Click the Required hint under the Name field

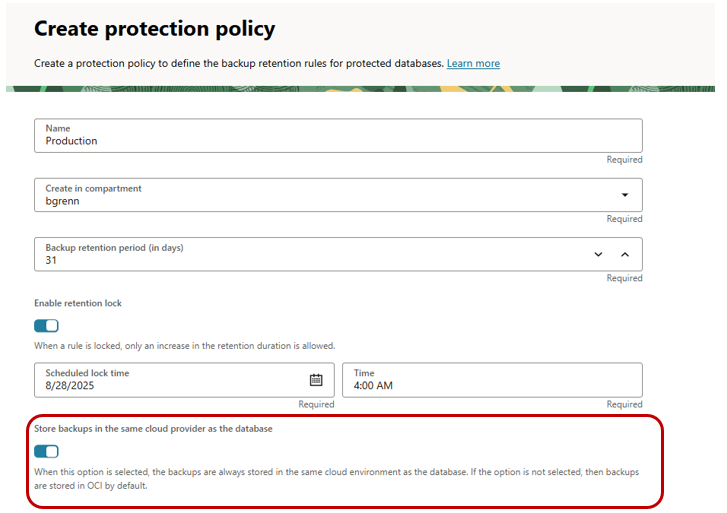click(x=624, y=160)
